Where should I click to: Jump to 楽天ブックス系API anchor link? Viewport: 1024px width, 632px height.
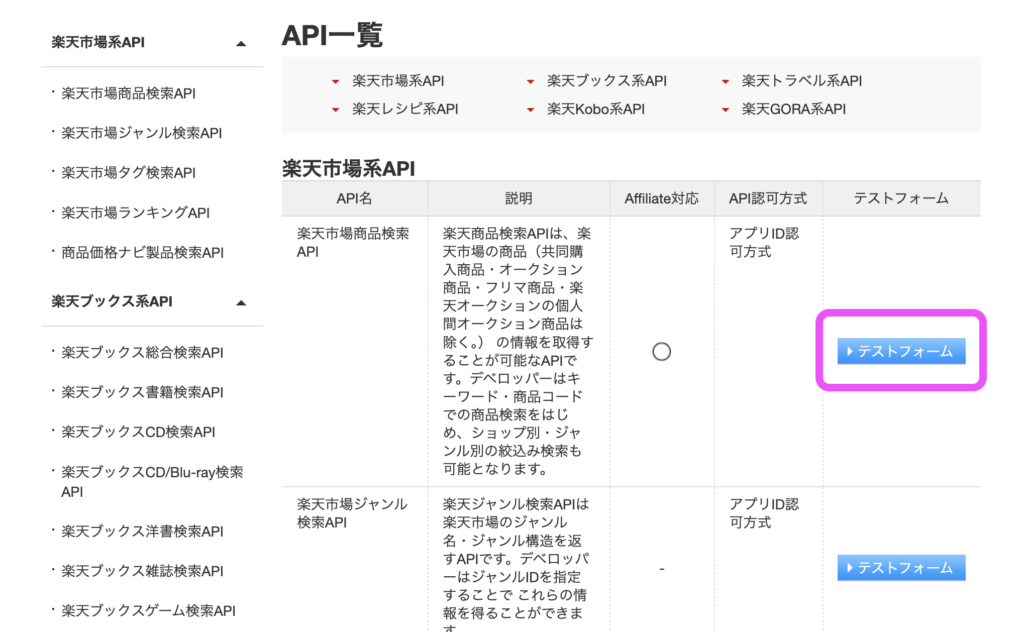coord(606,81)
